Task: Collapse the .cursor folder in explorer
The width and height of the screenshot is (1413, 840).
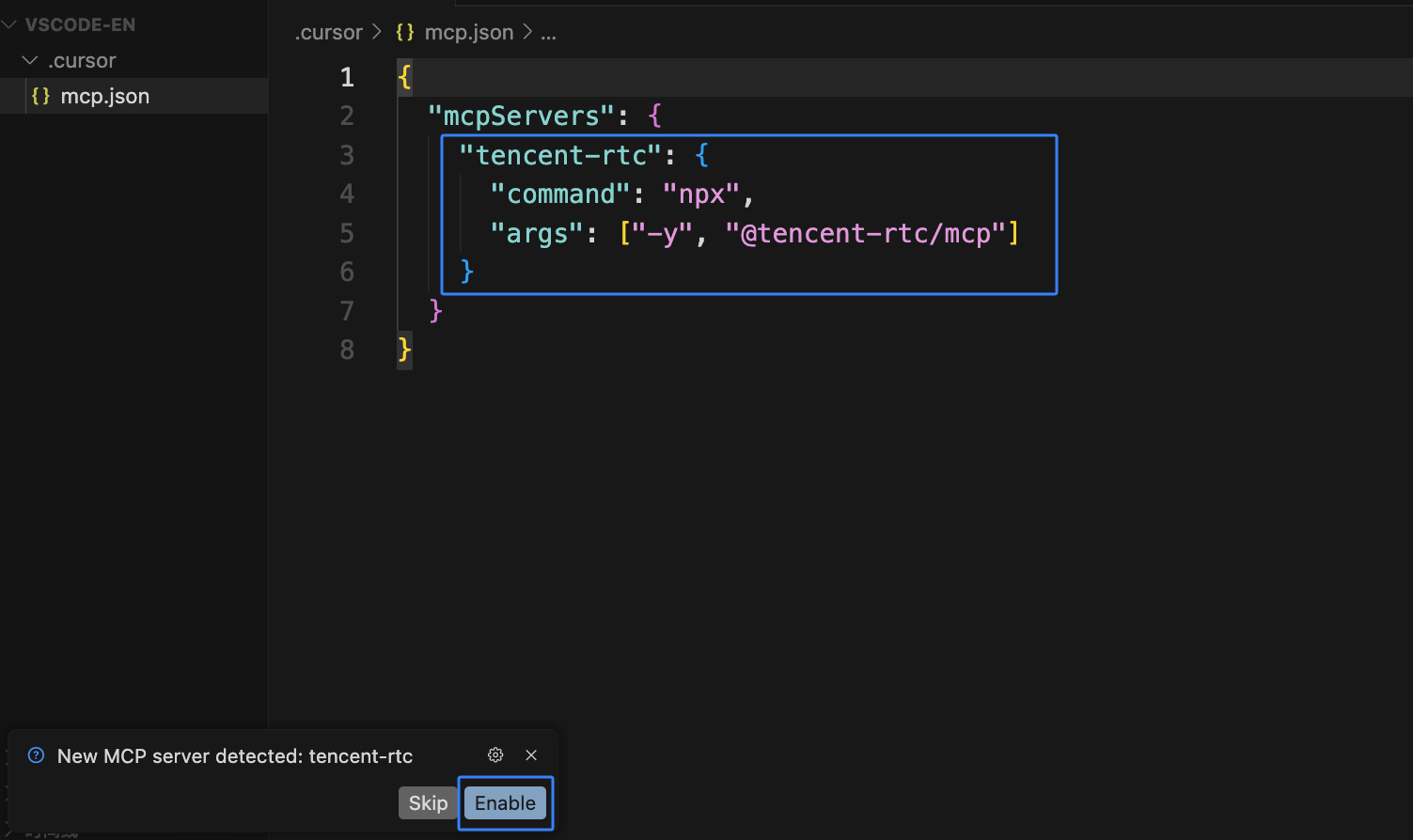Action: click(x=30, y=61)
